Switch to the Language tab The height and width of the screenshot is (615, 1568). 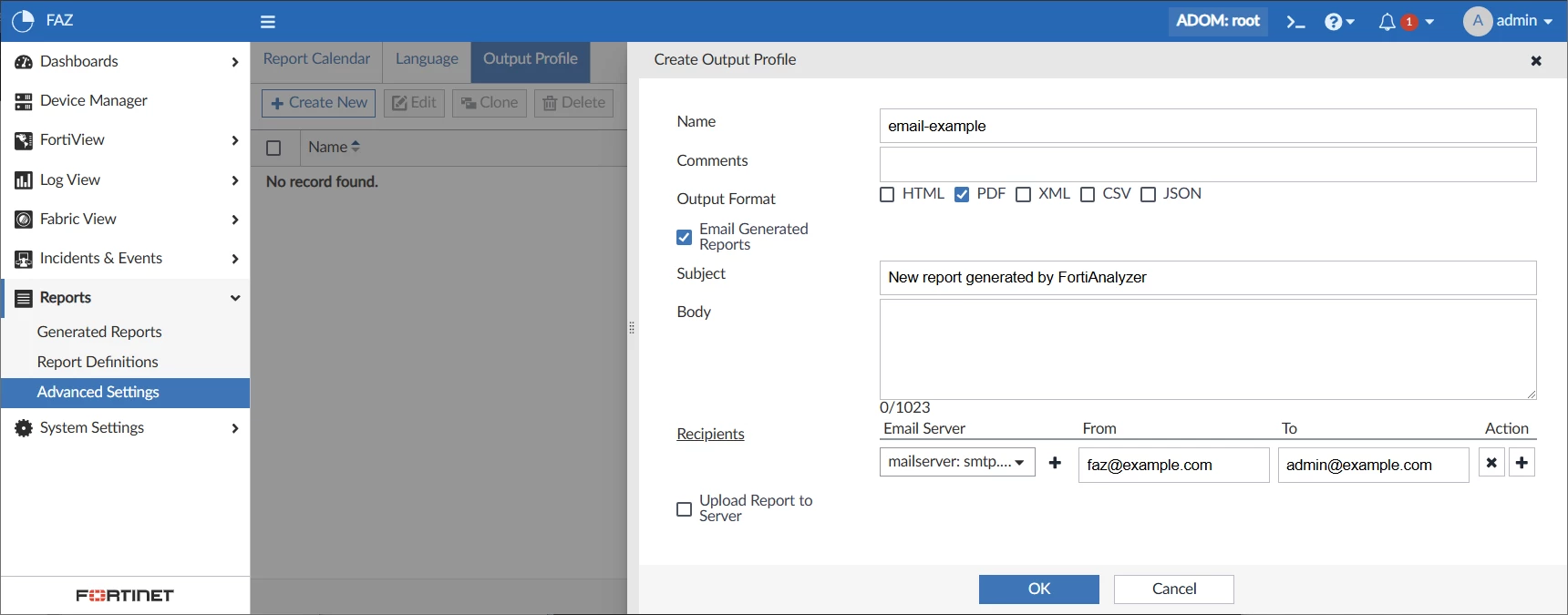(427, 59)
